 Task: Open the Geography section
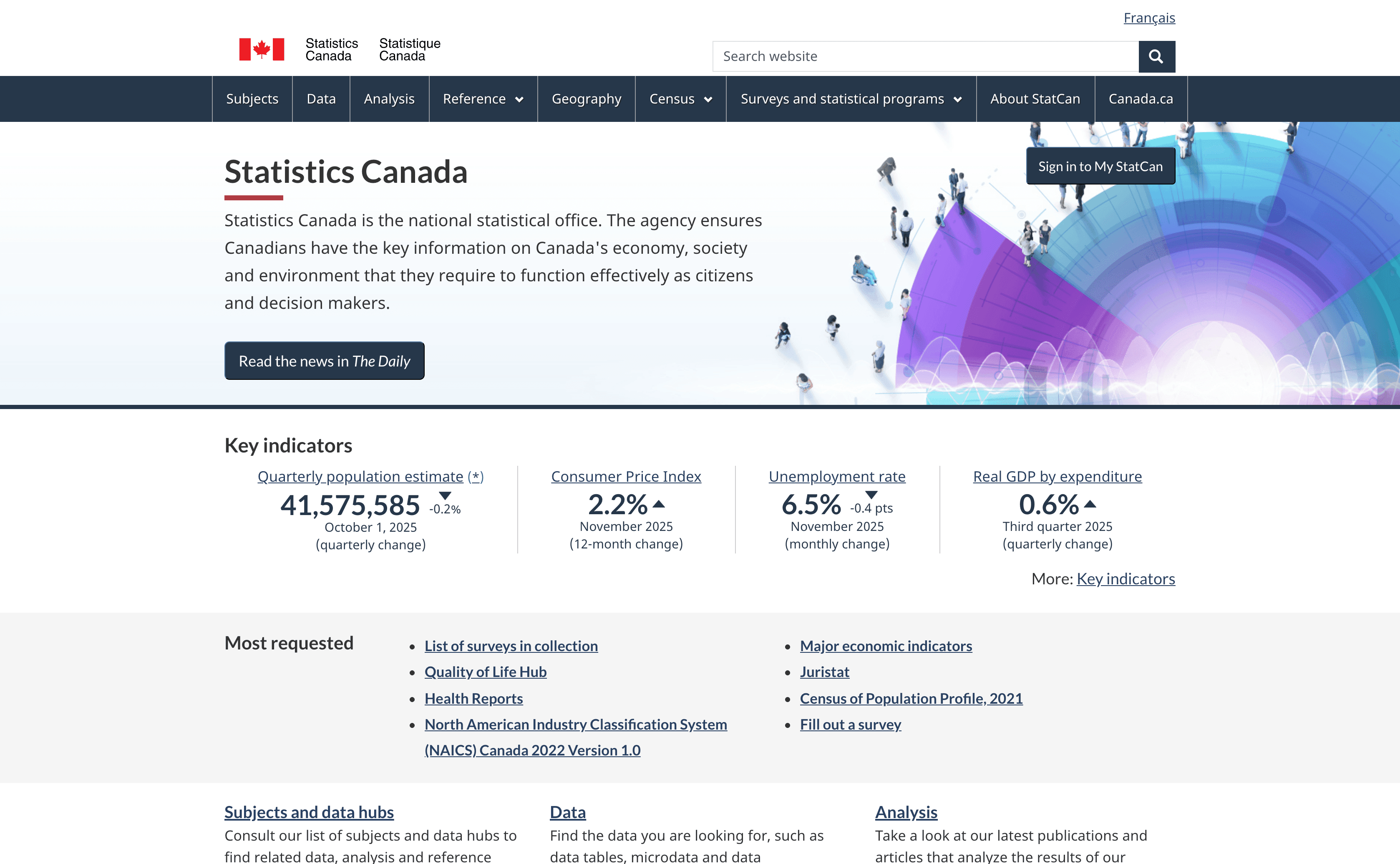point(586,99)
